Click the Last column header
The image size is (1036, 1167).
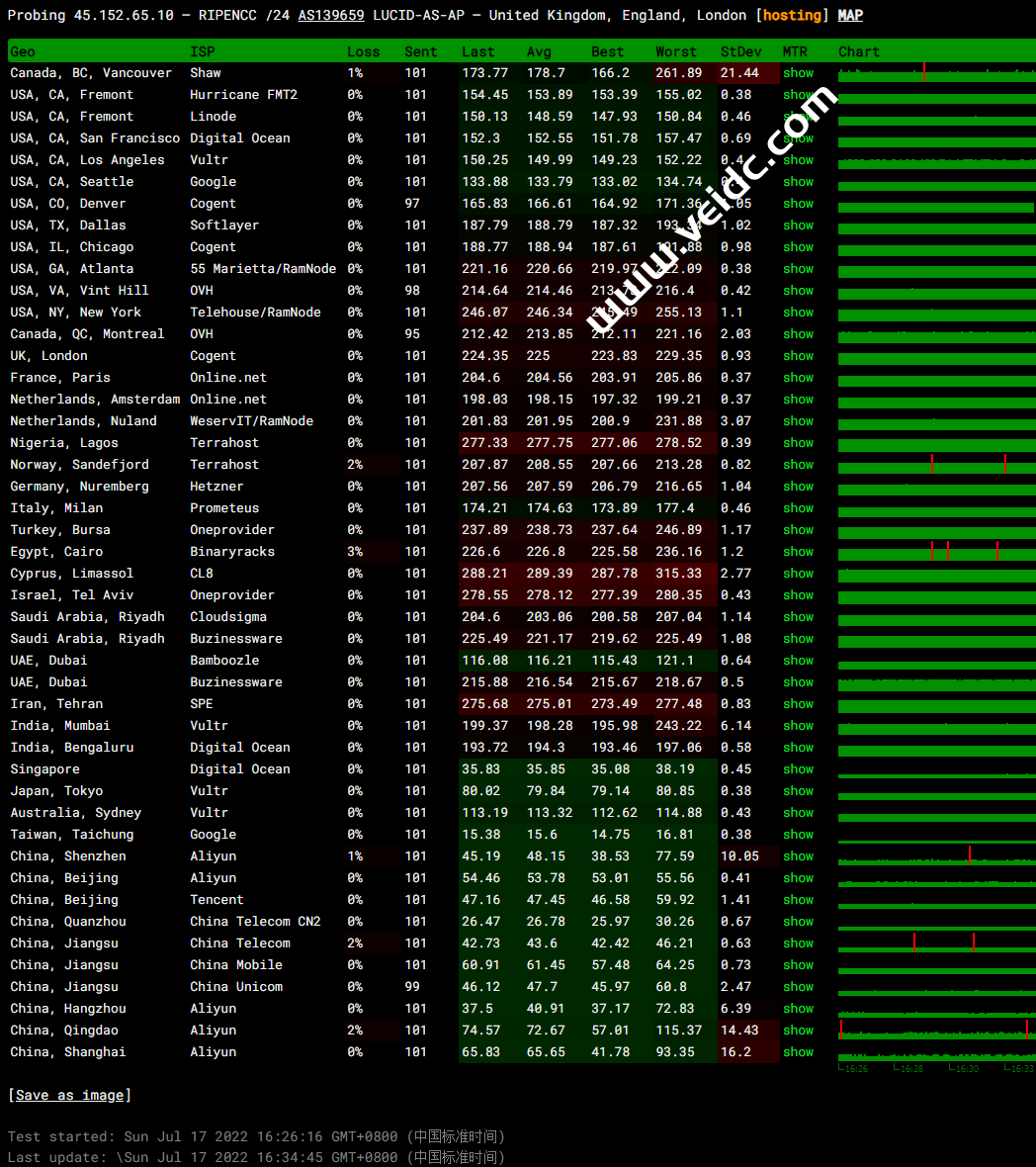pos(477,51)
